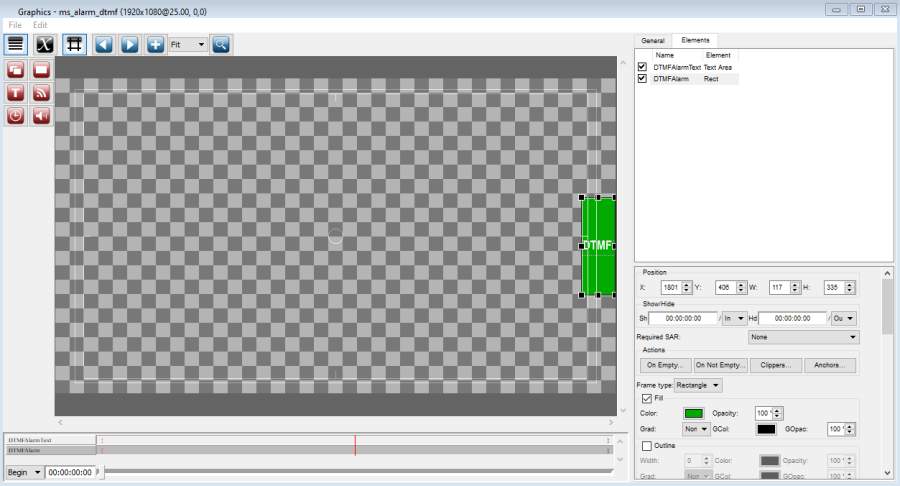Uncheck the DTMFAlarm Rect element checkbox

point(642,79)
